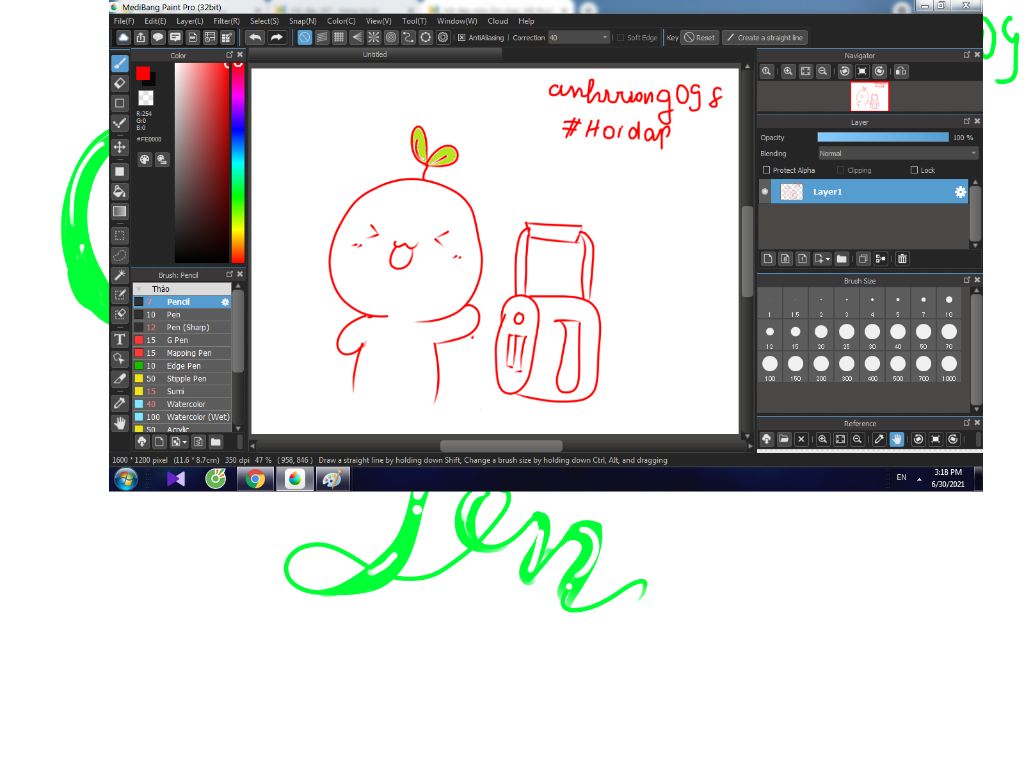Select the G Pen brush
The image size is (1024, 768).
tap(182, 340)
